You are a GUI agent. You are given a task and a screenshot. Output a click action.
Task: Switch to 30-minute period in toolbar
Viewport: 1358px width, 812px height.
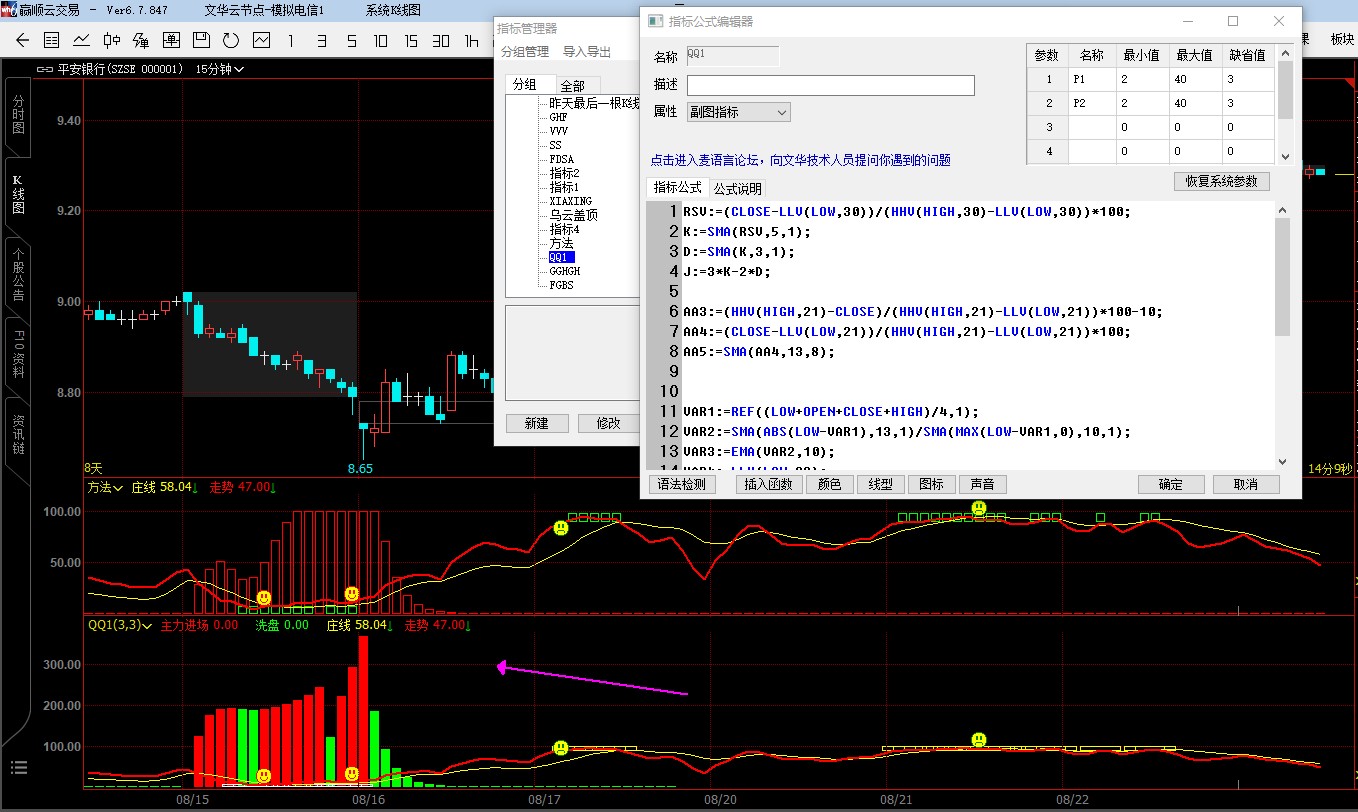(x=440, y=41)
